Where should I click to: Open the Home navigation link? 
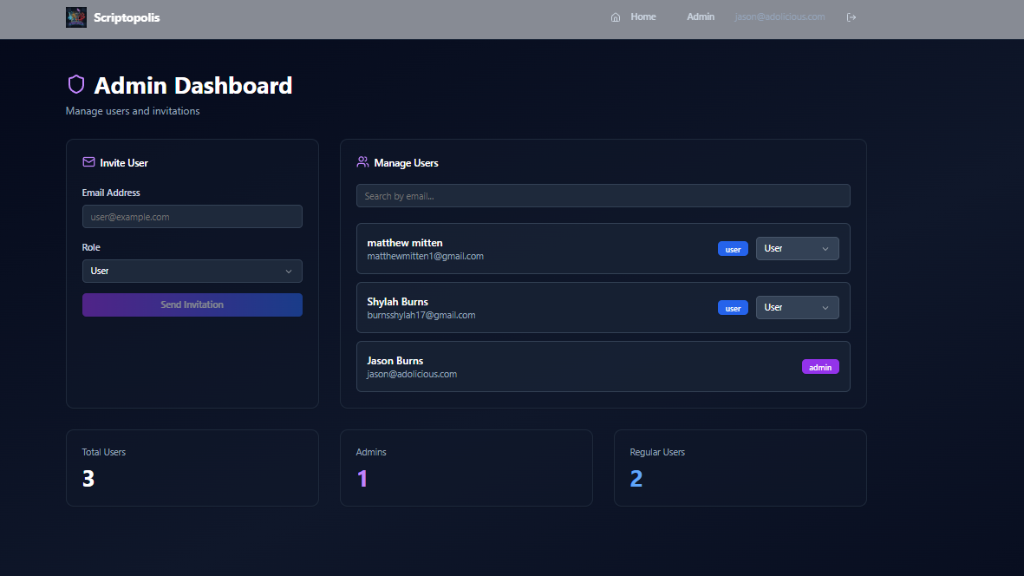point(643,17)
